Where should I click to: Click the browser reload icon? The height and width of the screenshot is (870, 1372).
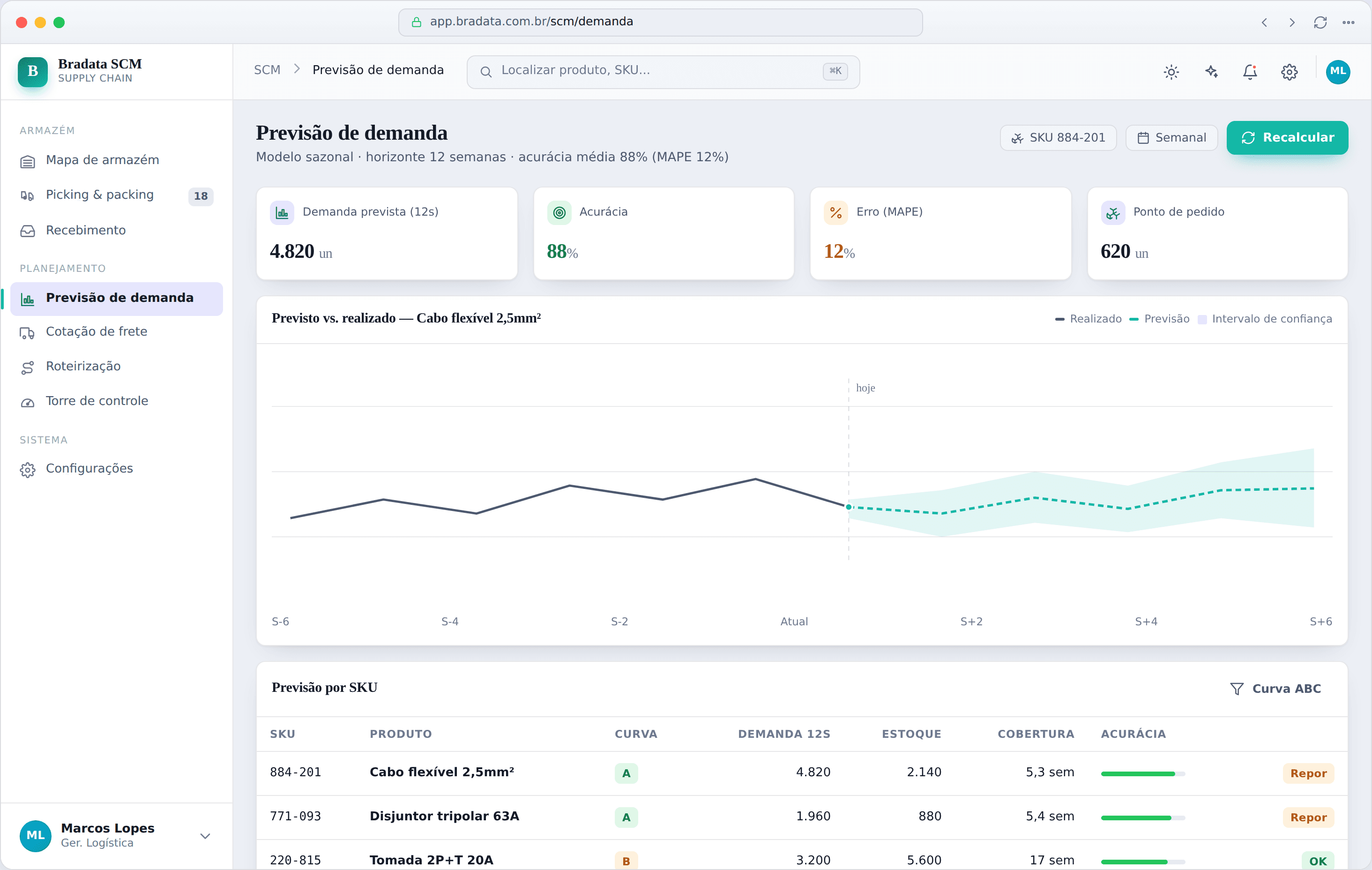click(x=1320, y=22)
